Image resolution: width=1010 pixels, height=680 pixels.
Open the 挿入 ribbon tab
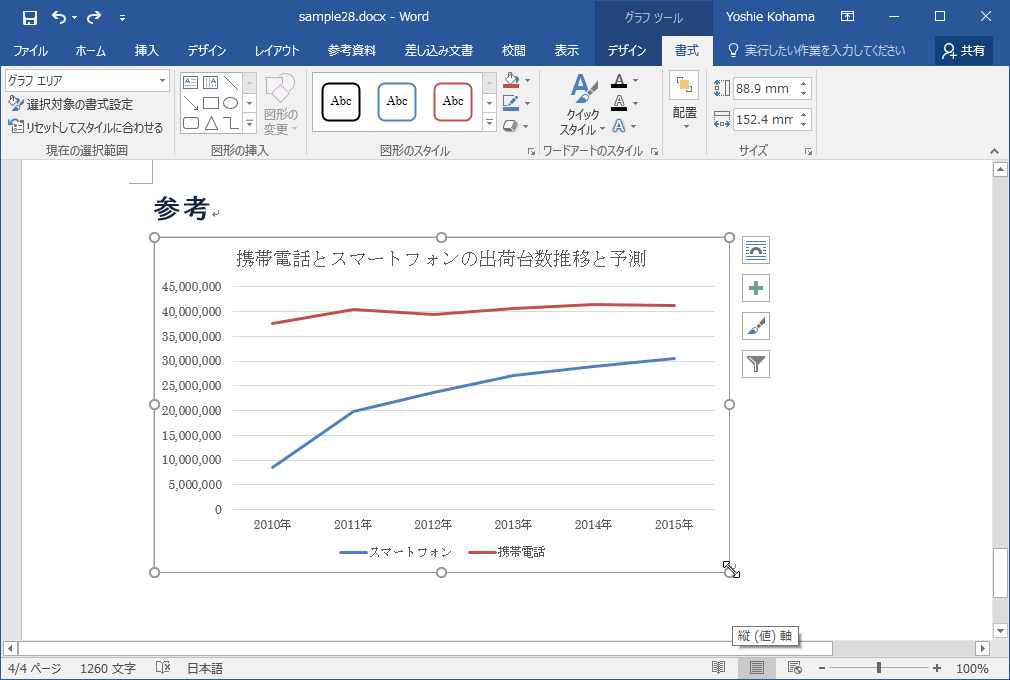(147, 51)
